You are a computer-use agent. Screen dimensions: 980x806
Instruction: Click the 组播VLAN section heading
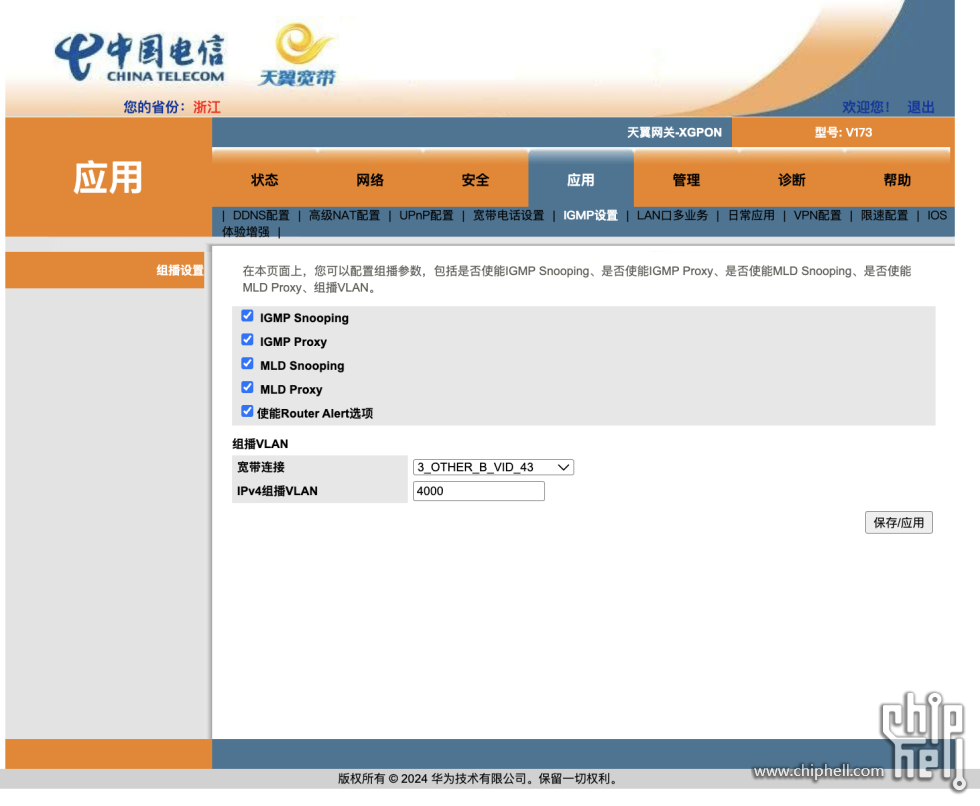click(x=260, y=444)
